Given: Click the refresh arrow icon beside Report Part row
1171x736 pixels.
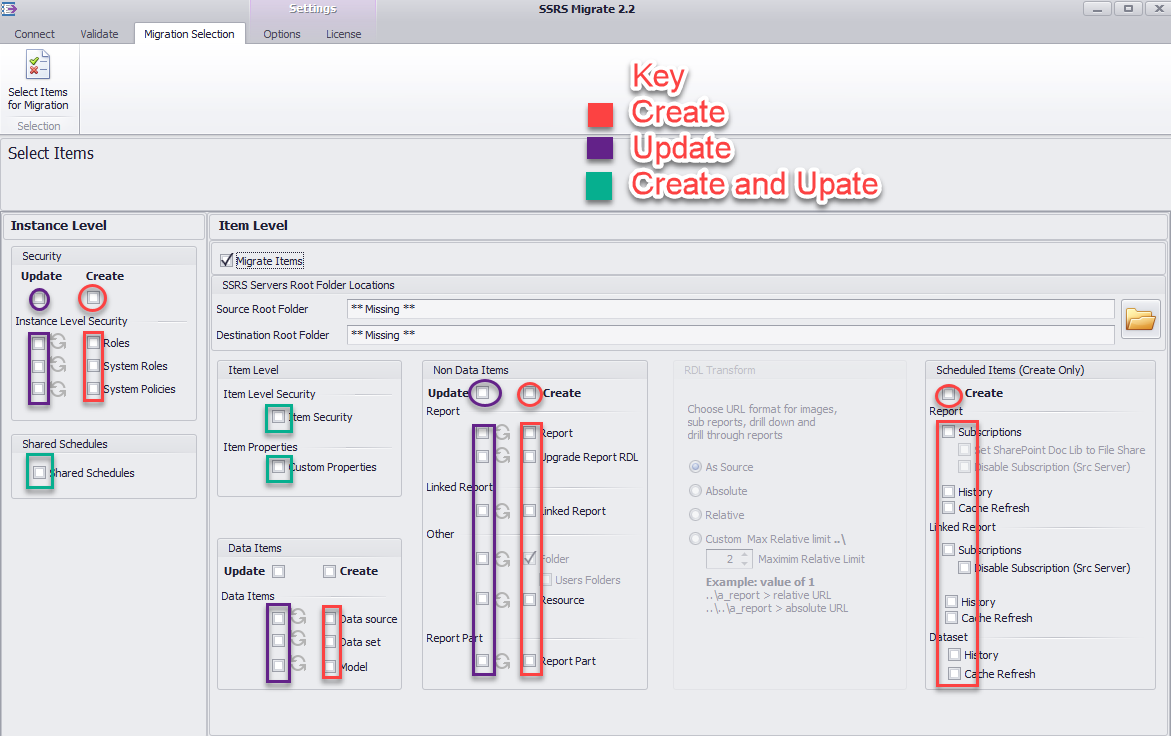Looking at the screenshot, I should 503,661.
